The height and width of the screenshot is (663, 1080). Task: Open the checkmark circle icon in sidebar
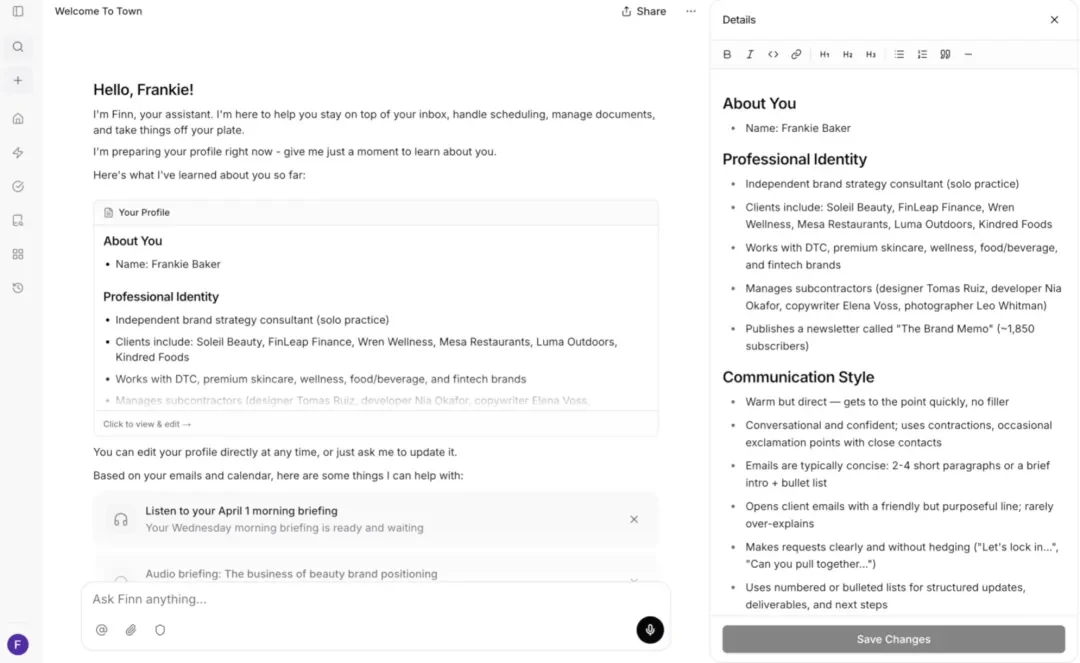(18, 186)
